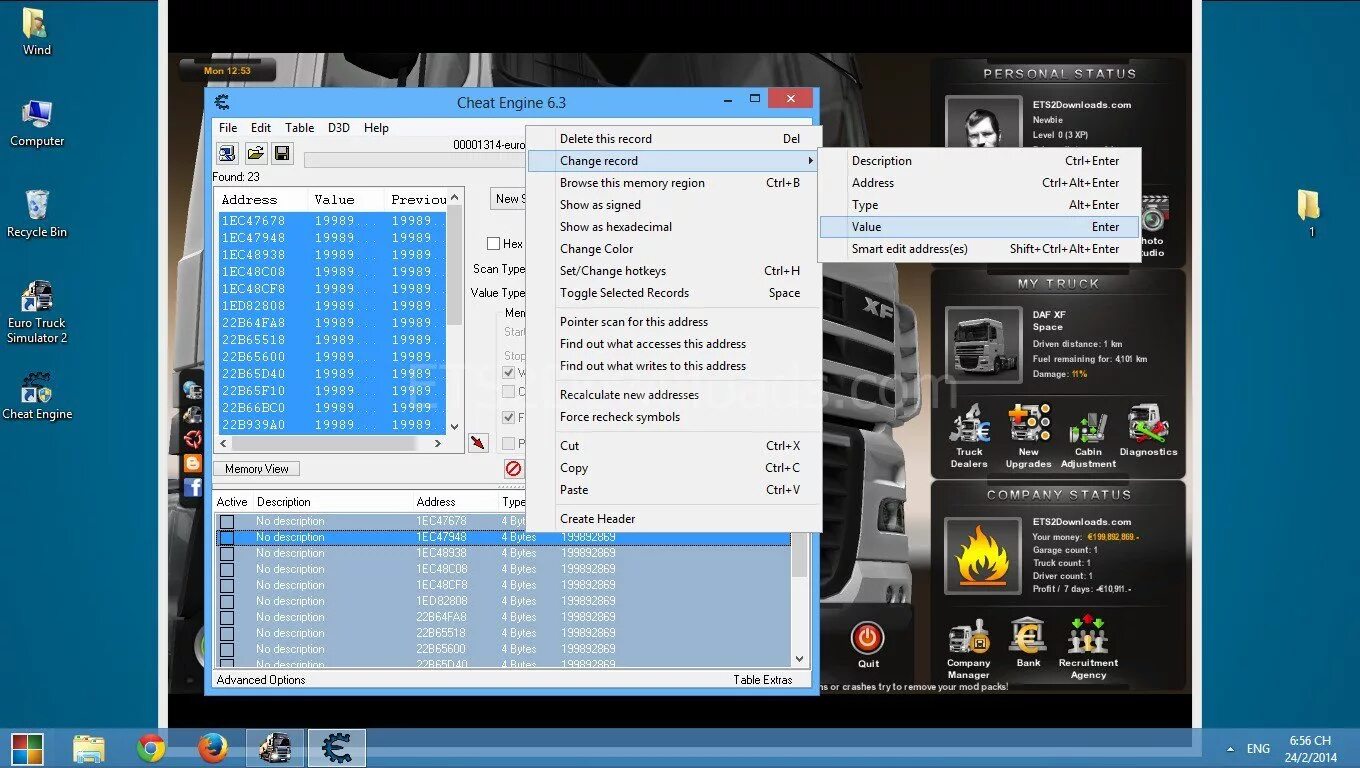
Task: Open a cheat table with the folder icon
Action: 255,153
